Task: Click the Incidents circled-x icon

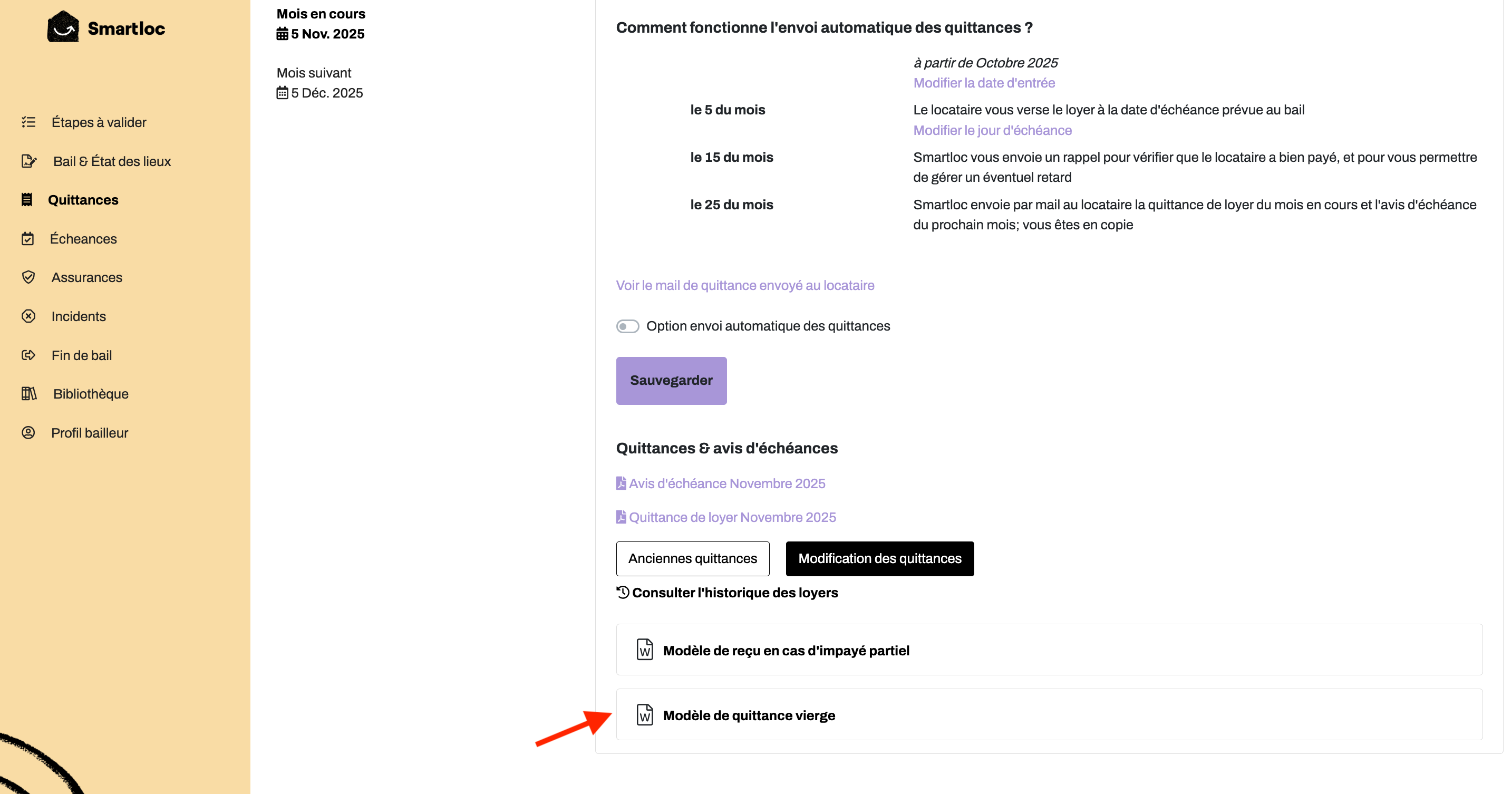Action: pos(28,316)
